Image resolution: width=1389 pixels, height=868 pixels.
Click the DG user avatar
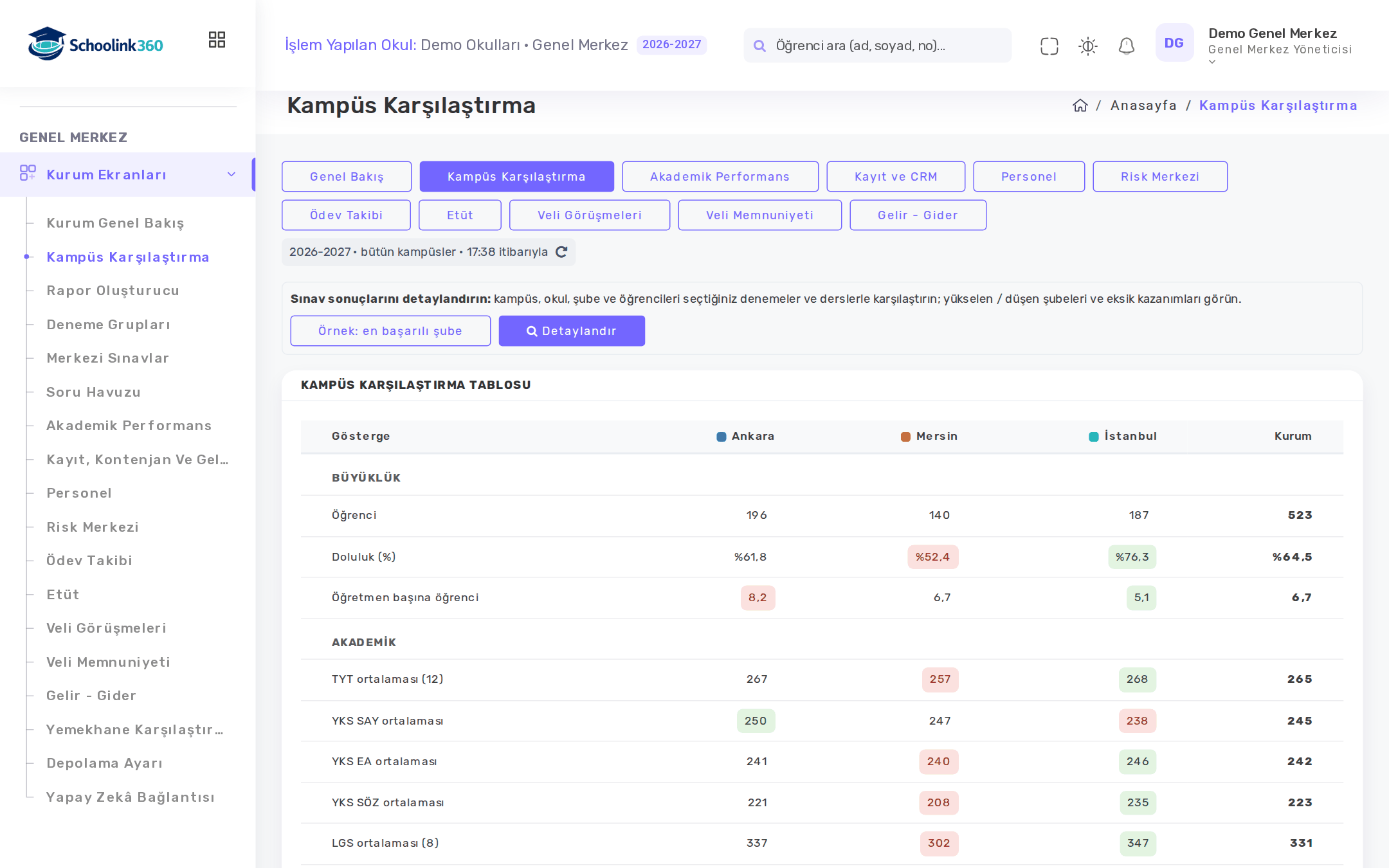1174,43
